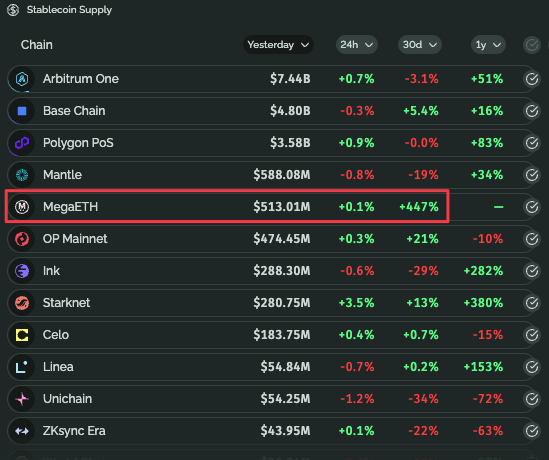549x460 pixels.
Task: Click the $588.08M supply value
Action: 282,175
